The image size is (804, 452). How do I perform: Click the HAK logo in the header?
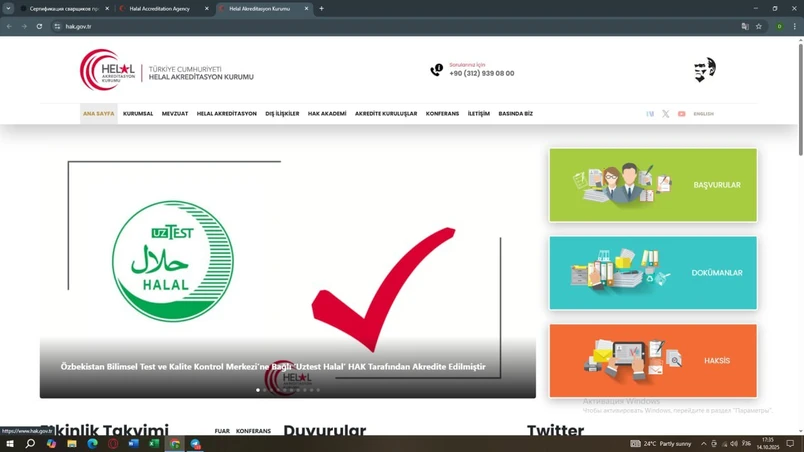[110, 70]
